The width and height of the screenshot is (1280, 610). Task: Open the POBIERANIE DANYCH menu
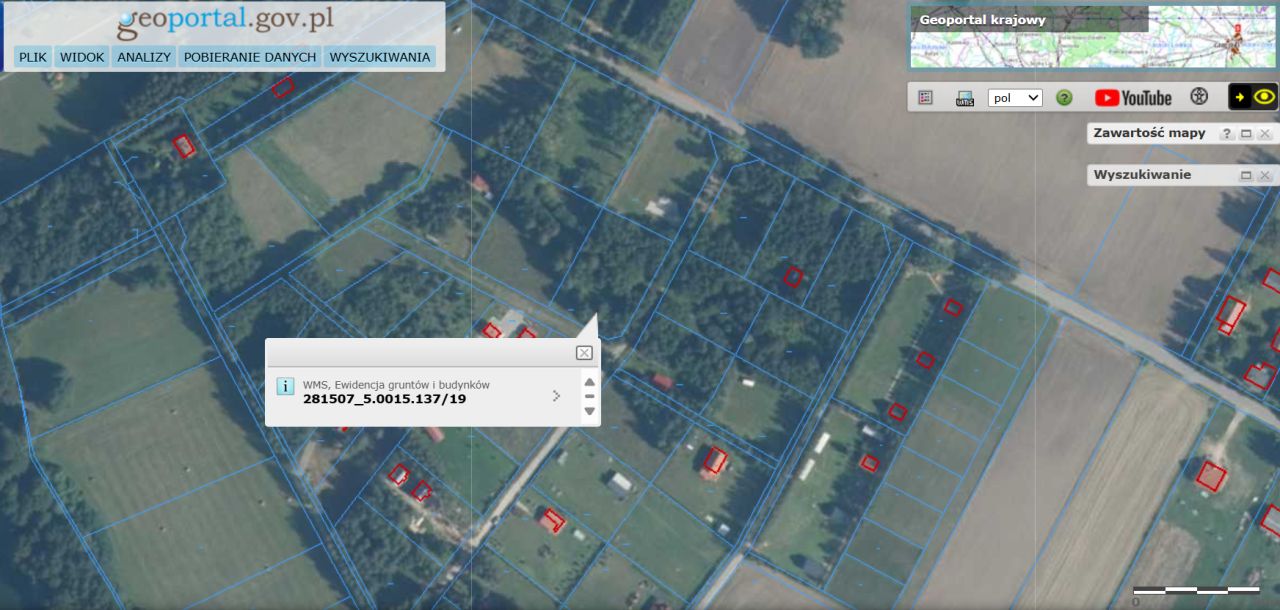tap(250, 57)
